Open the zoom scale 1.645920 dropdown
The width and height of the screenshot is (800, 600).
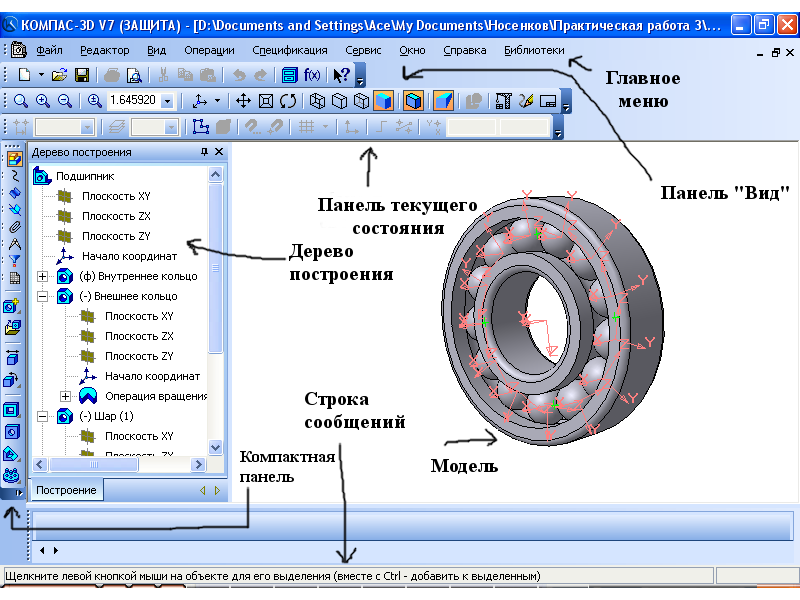tap(167, 101)
